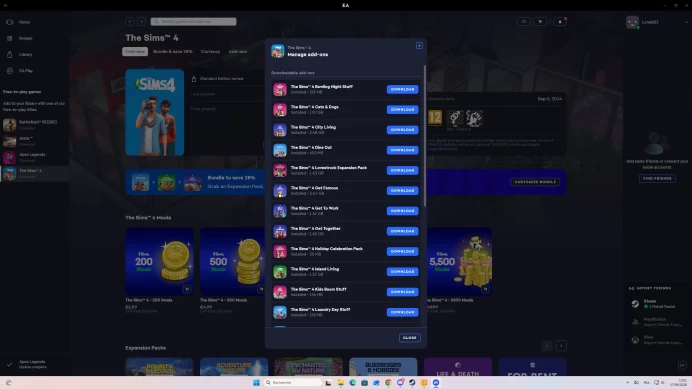Open Google Chrome from the taskbar
The image size is (692, 389).
tap(388, 382)
